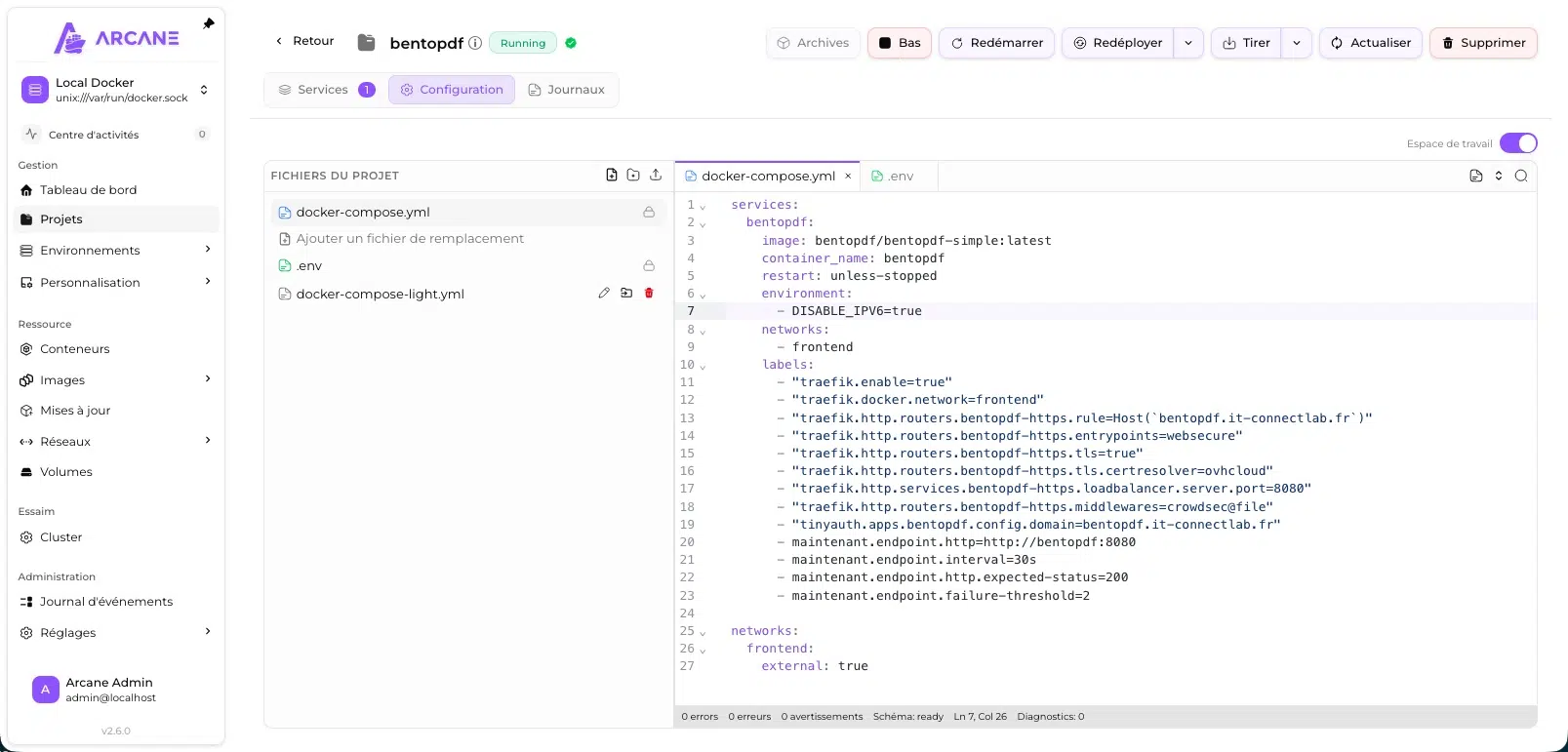
Task: Select .env in the file list
Action: tap(466, 265)
